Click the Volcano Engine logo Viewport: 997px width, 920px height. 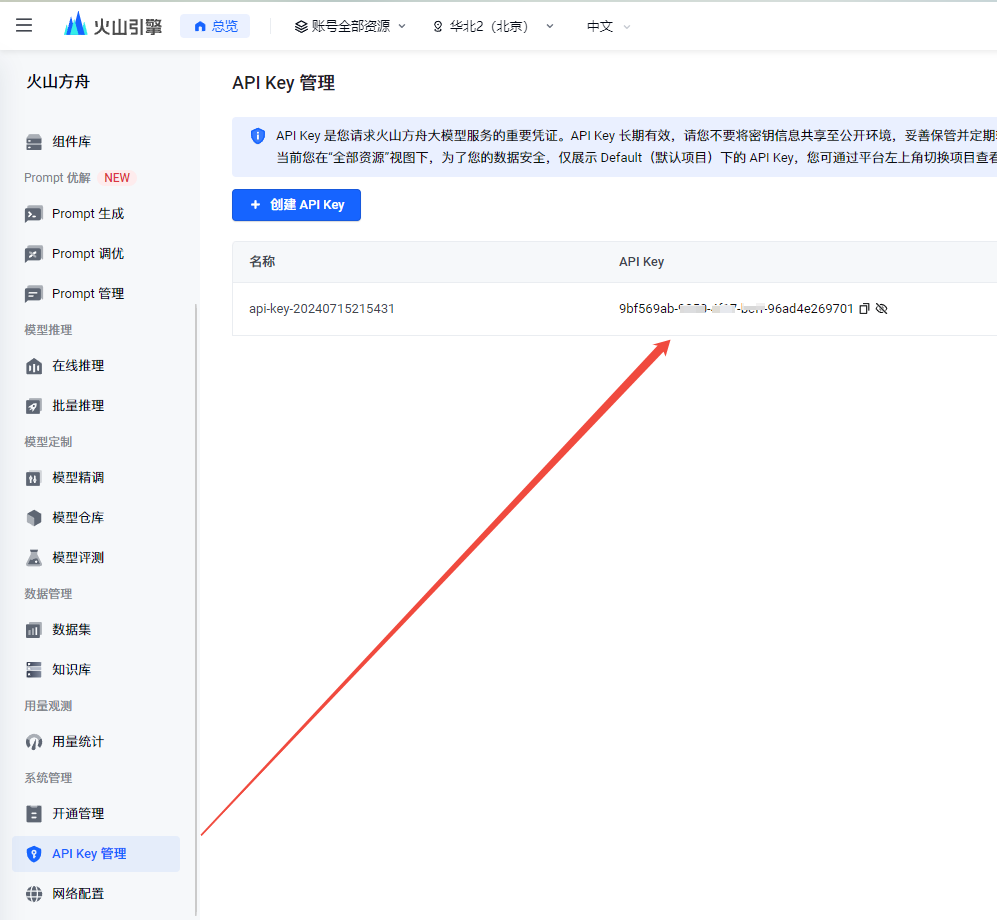click(x=113, y=25)
